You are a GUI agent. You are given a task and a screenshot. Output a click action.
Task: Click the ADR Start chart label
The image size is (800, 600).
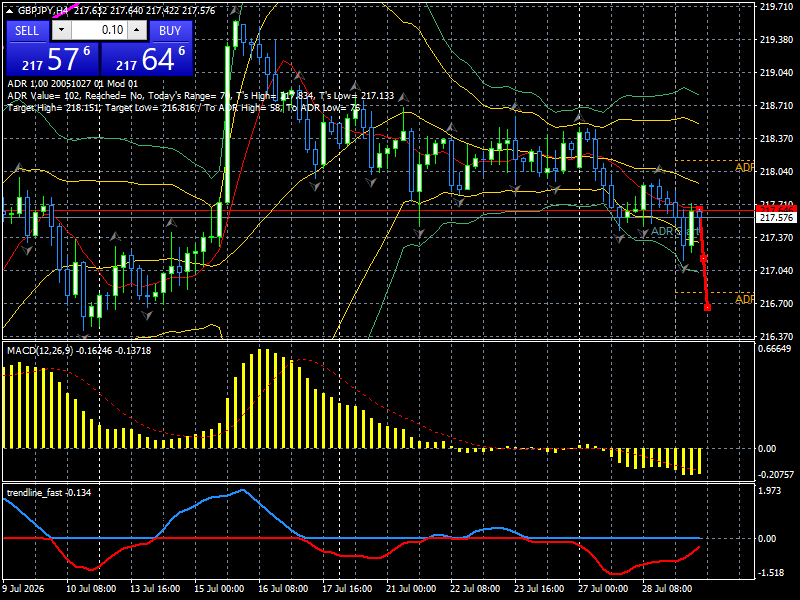pos(674,232)
